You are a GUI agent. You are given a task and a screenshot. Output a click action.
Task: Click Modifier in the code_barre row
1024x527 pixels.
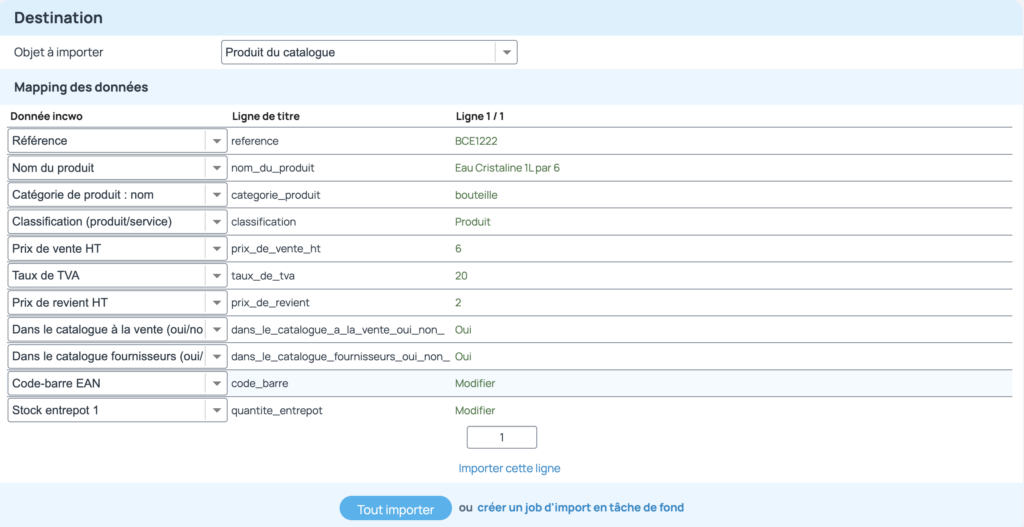[x=475, y=383]
